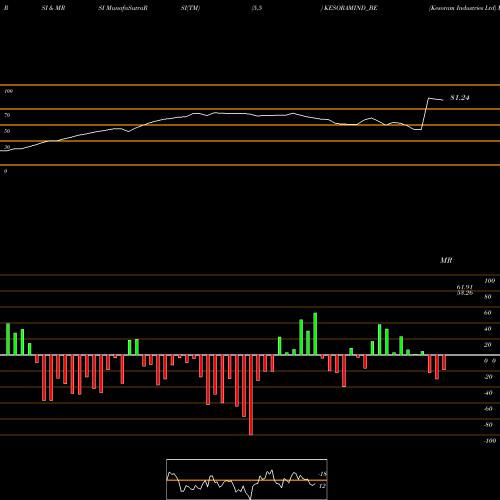Click the SI MunafaSutraR header text

coord(123,8)
